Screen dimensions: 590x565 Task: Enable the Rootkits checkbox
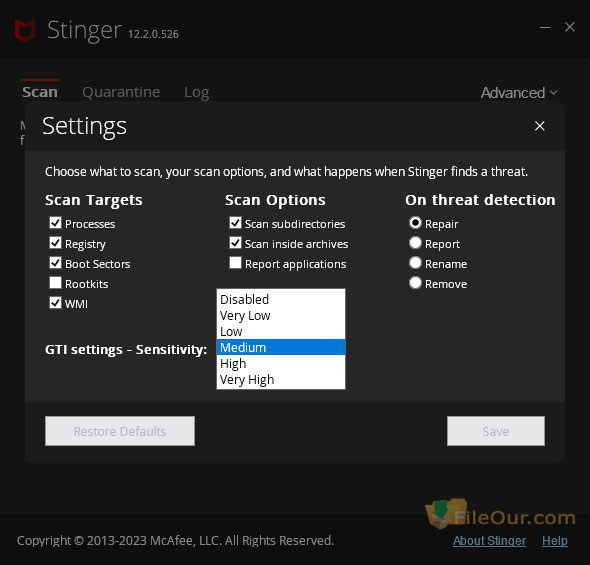click(55, 282)
